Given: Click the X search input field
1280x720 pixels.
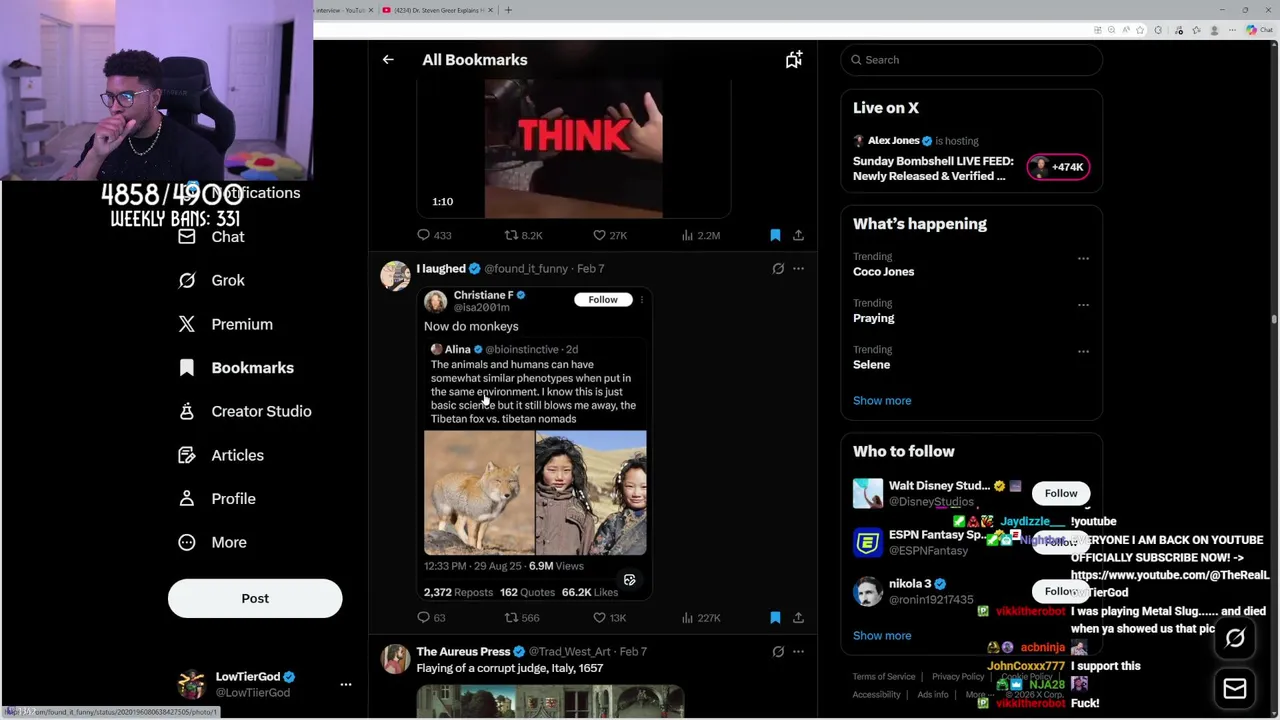Looking at the screenshot, I should [971, 60].
